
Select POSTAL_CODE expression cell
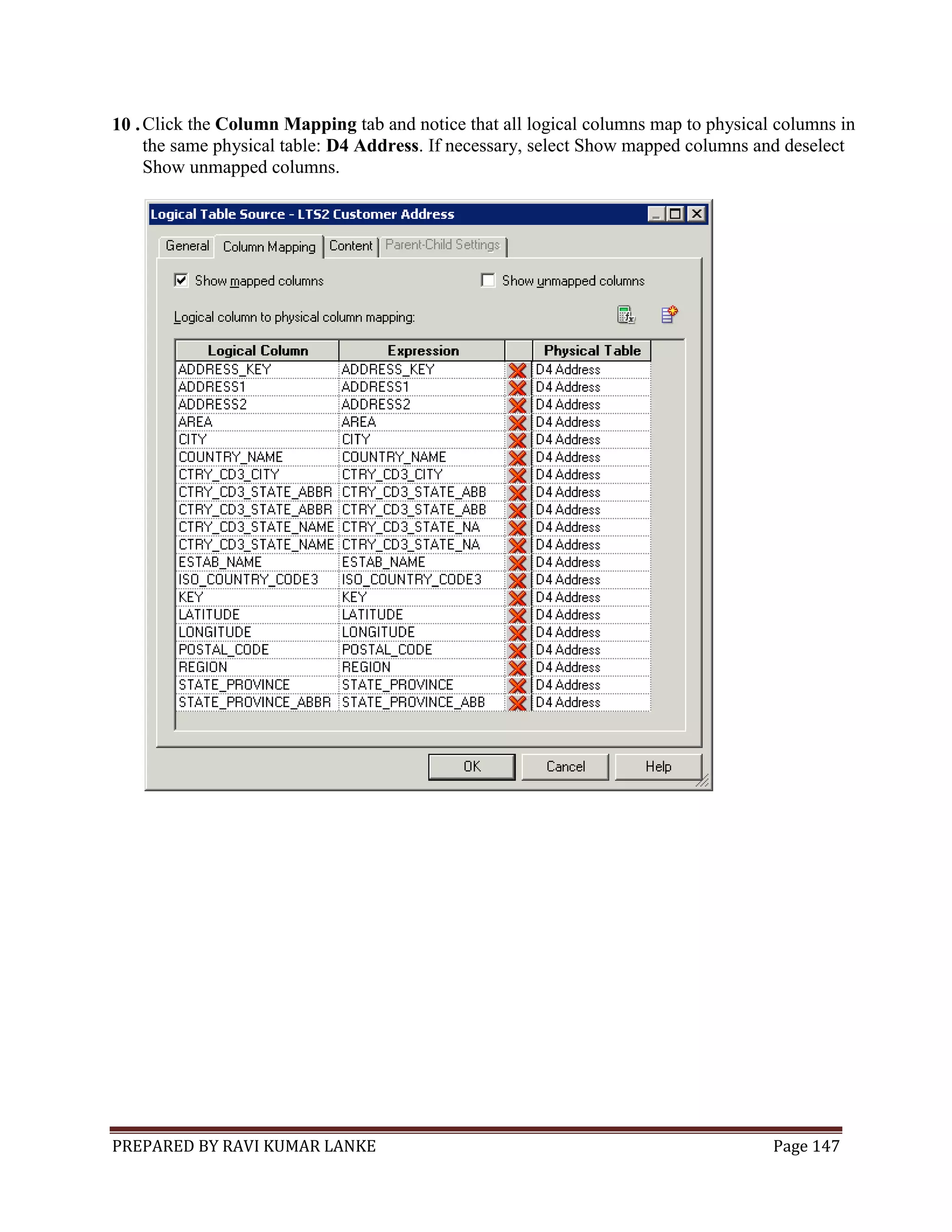point(422,649)
